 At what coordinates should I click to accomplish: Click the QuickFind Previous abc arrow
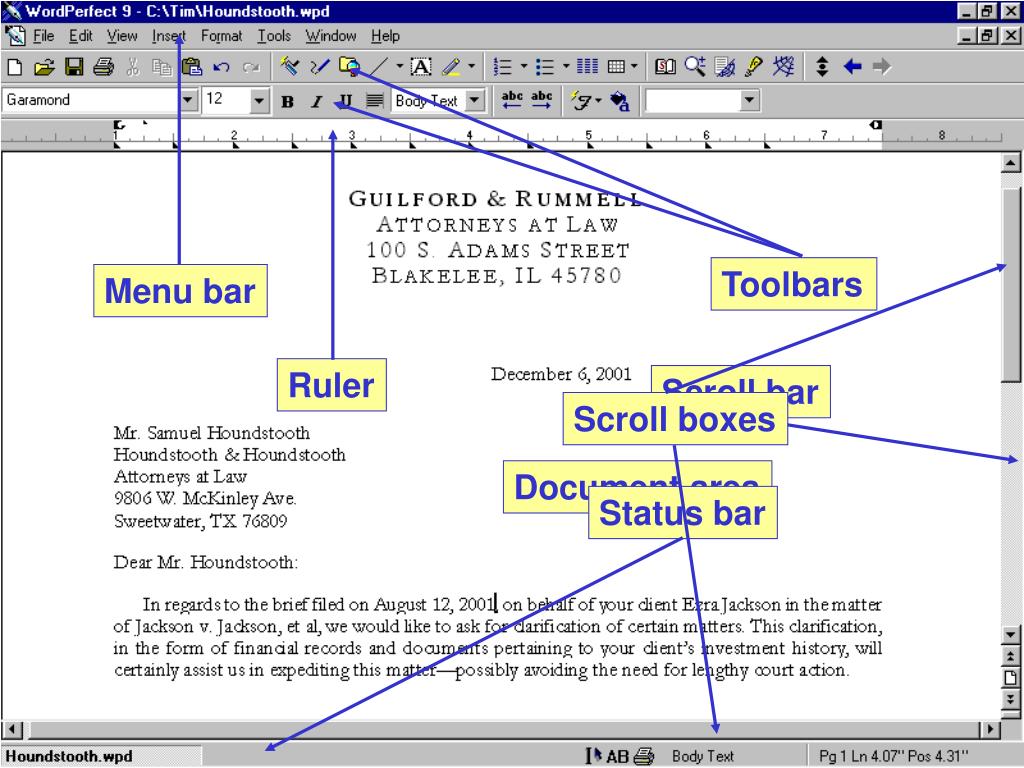coord(512,100)
